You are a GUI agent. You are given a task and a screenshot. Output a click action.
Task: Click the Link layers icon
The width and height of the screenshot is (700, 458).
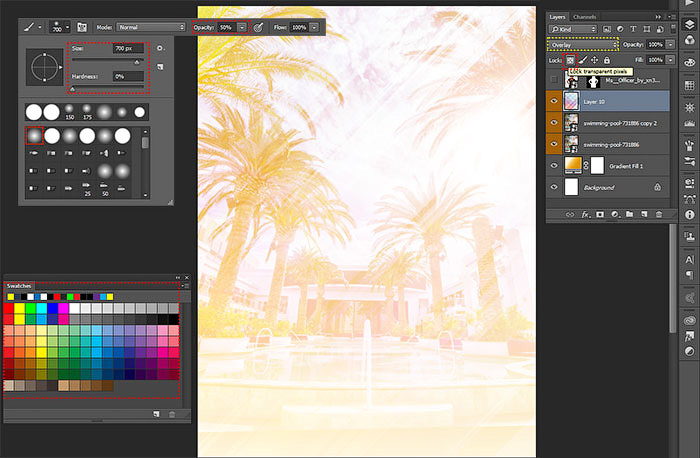[x=570, y=214]
